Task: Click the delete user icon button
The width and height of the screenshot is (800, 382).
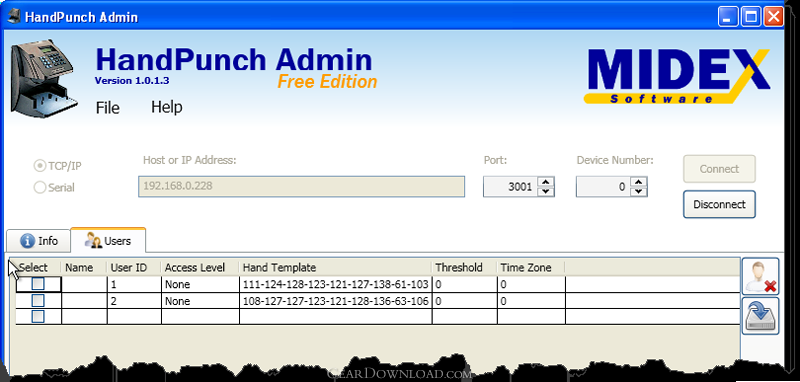Action: [x=760, y=276]
